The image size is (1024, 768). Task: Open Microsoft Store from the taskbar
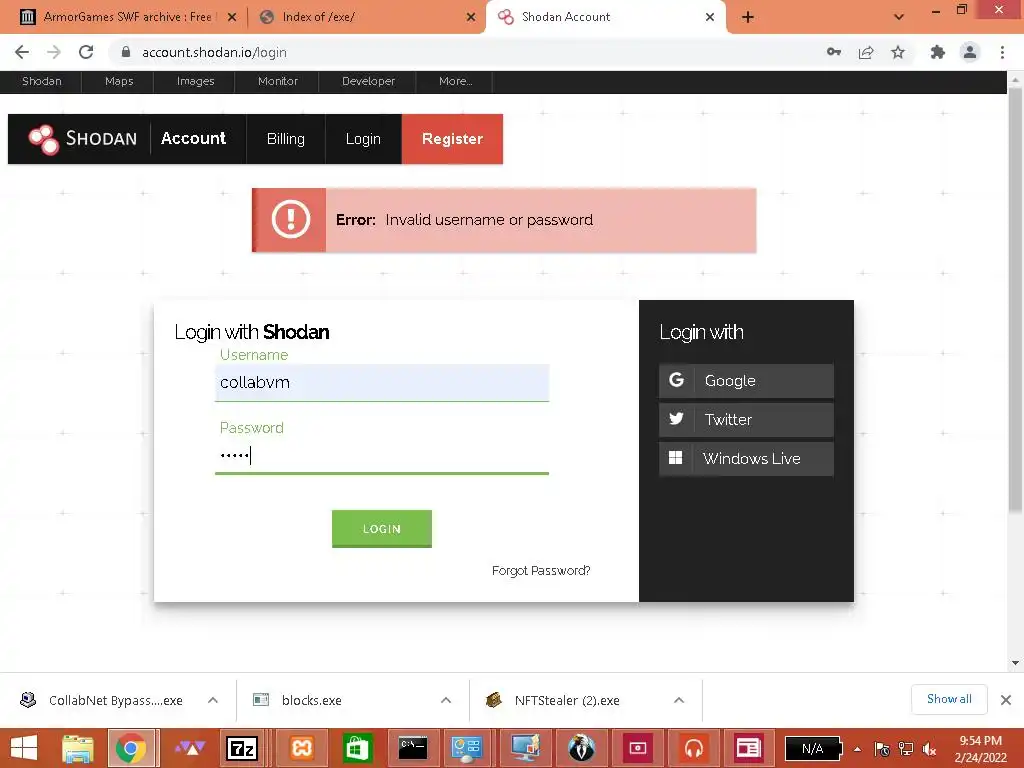(x=356, y=748)
